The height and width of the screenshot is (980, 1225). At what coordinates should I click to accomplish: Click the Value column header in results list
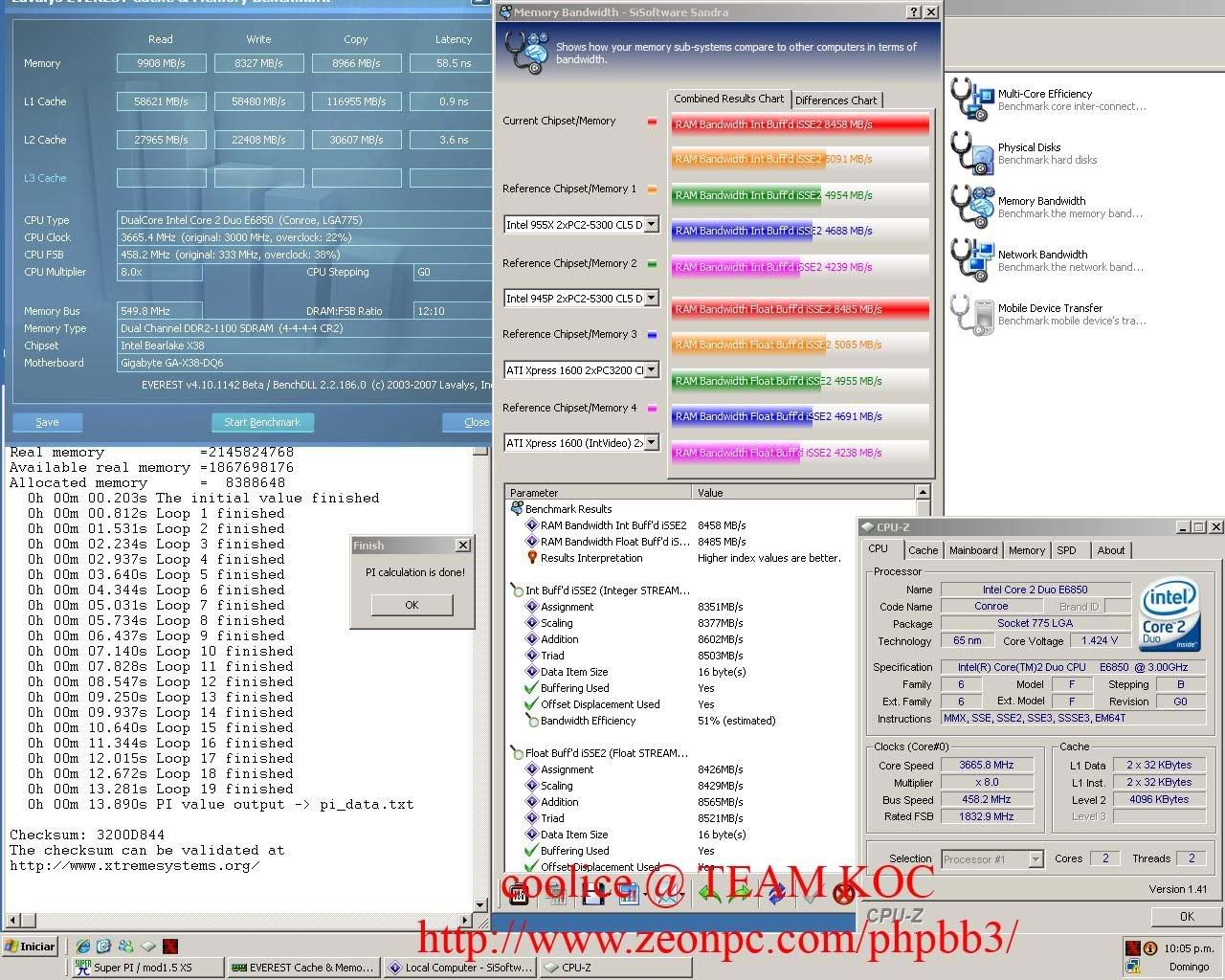click(804, 492)
